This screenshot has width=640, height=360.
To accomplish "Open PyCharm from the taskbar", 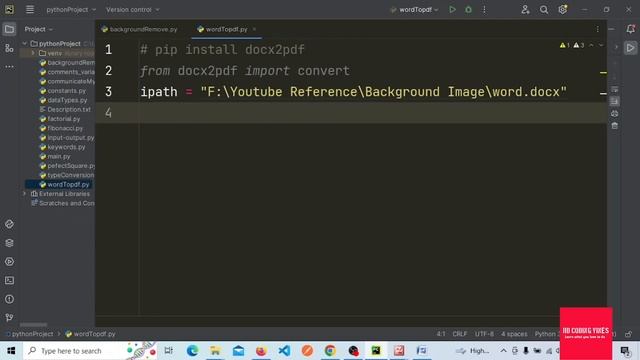I will 376,351.
